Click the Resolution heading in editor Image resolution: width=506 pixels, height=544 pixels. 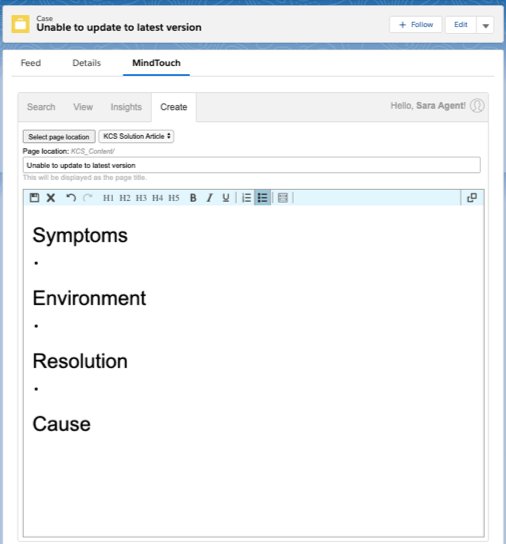(x=80, y=361)
